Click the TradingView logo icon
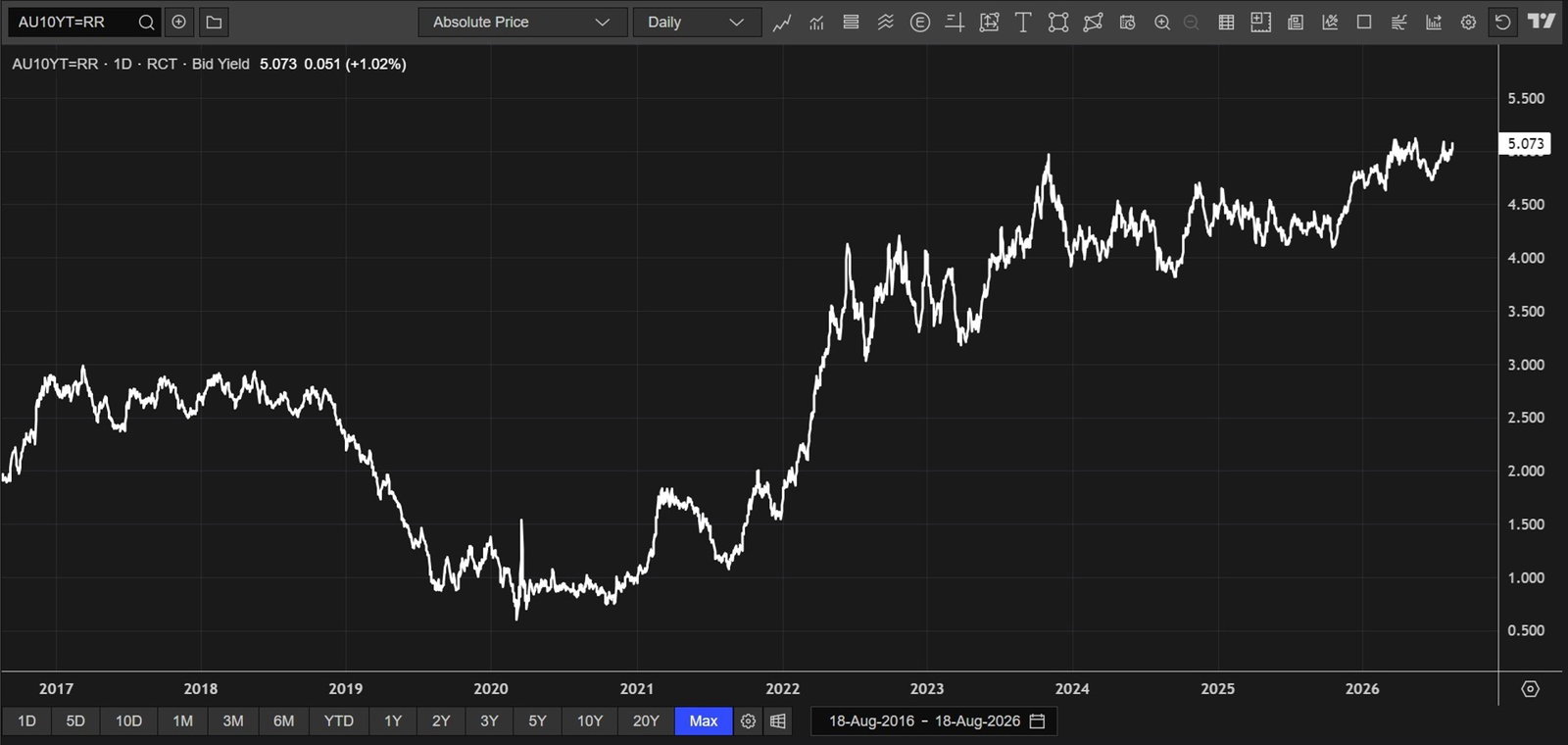This screenshot has height=745, width=1568. [1542, 22]
